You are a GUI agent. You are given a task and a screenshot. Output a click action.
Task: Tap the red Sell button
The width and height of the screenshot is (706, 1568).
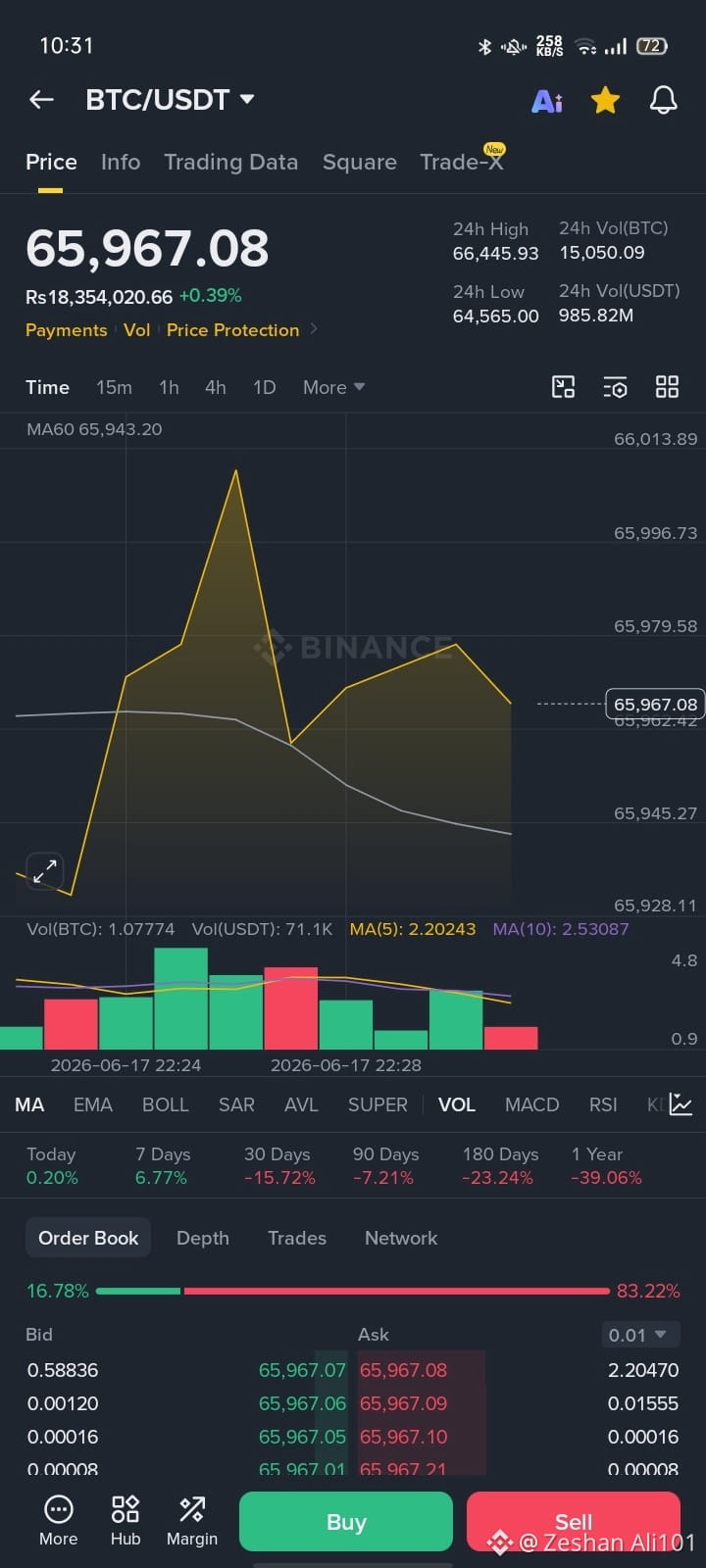[574, 1522]
